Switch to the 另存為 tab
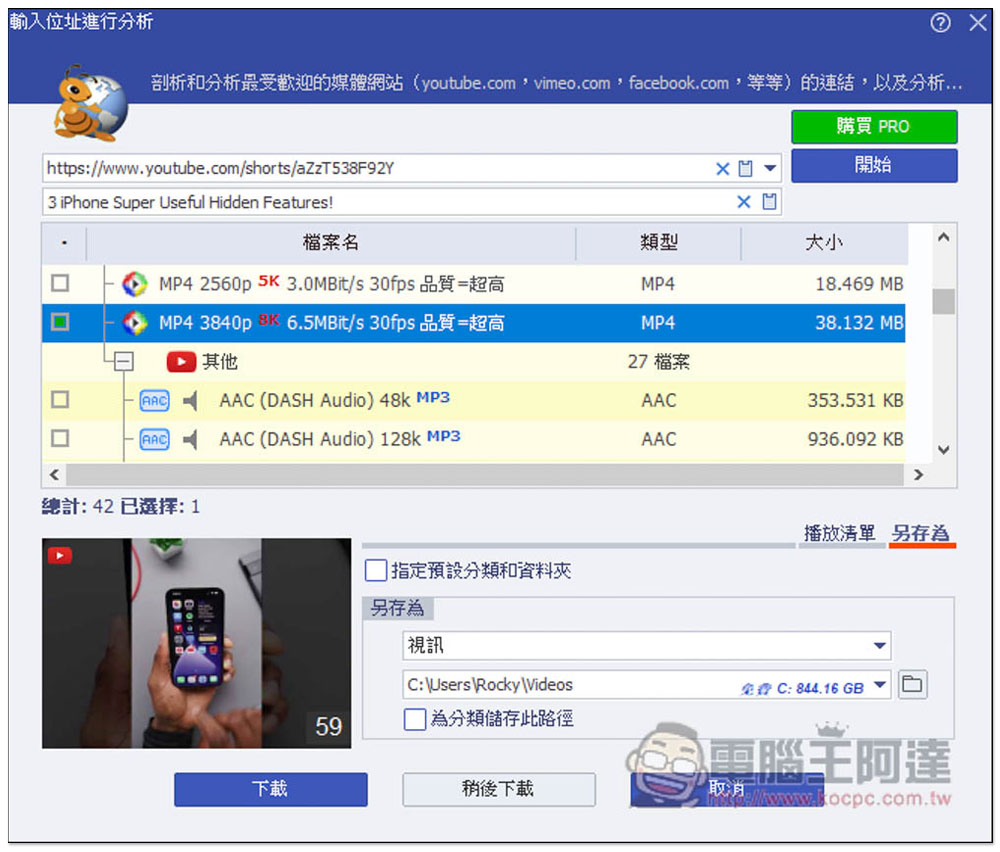The image size is (1000, 852). (x=920, y=533)
